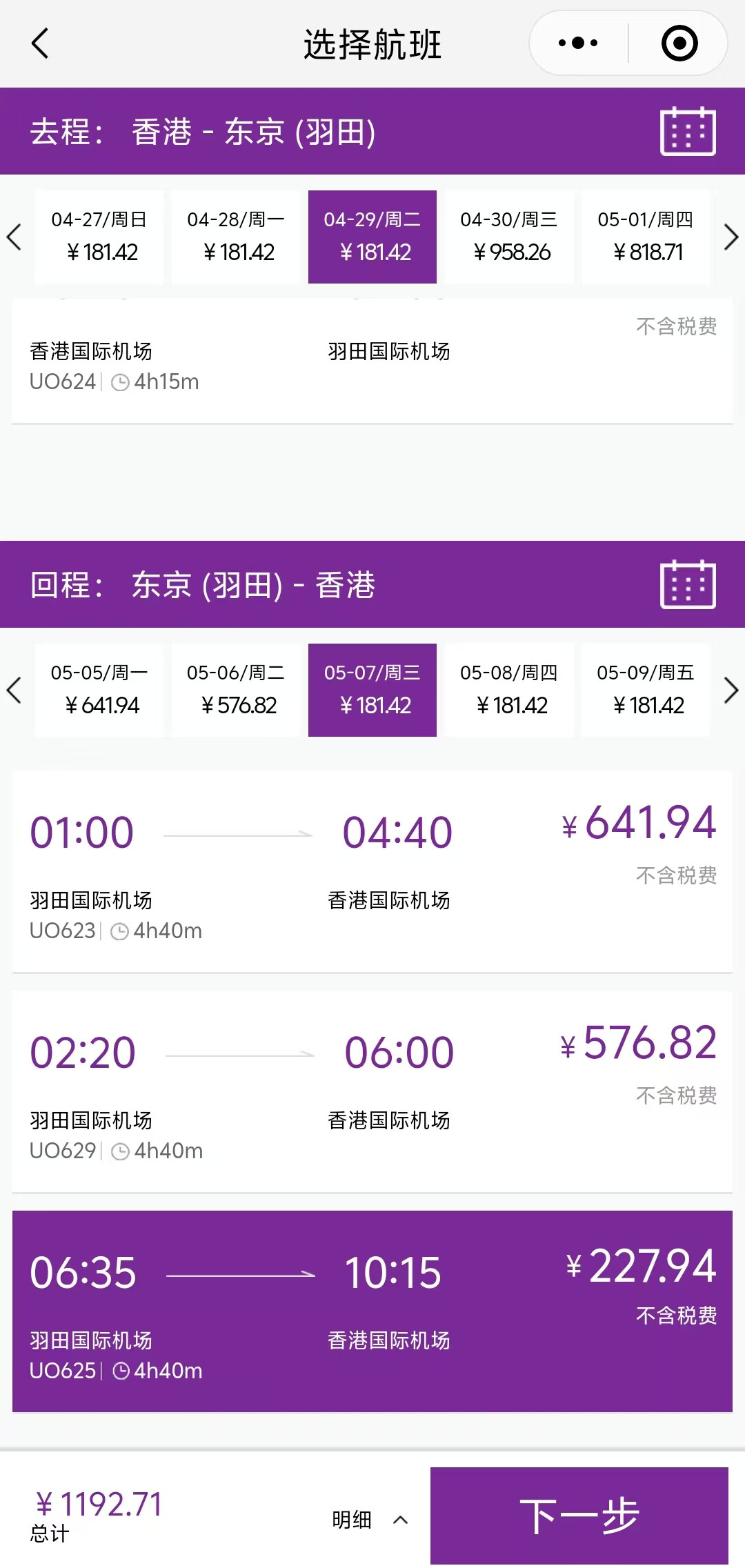Open calendar for outbound Hong Kong–Tokyo flight
This screenshot has width=745, height=1568.
[x=688, y=131]
